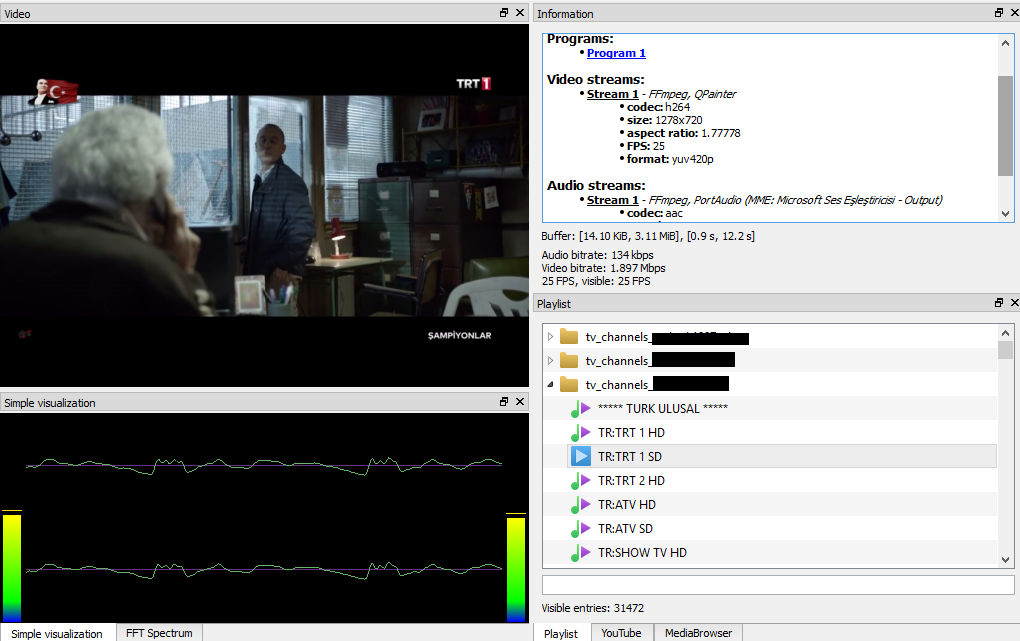Image resolution: width=1020 pixels, height=641 pixels.
Task: Float the Simple visualization panel
Action: pos(503,402)
